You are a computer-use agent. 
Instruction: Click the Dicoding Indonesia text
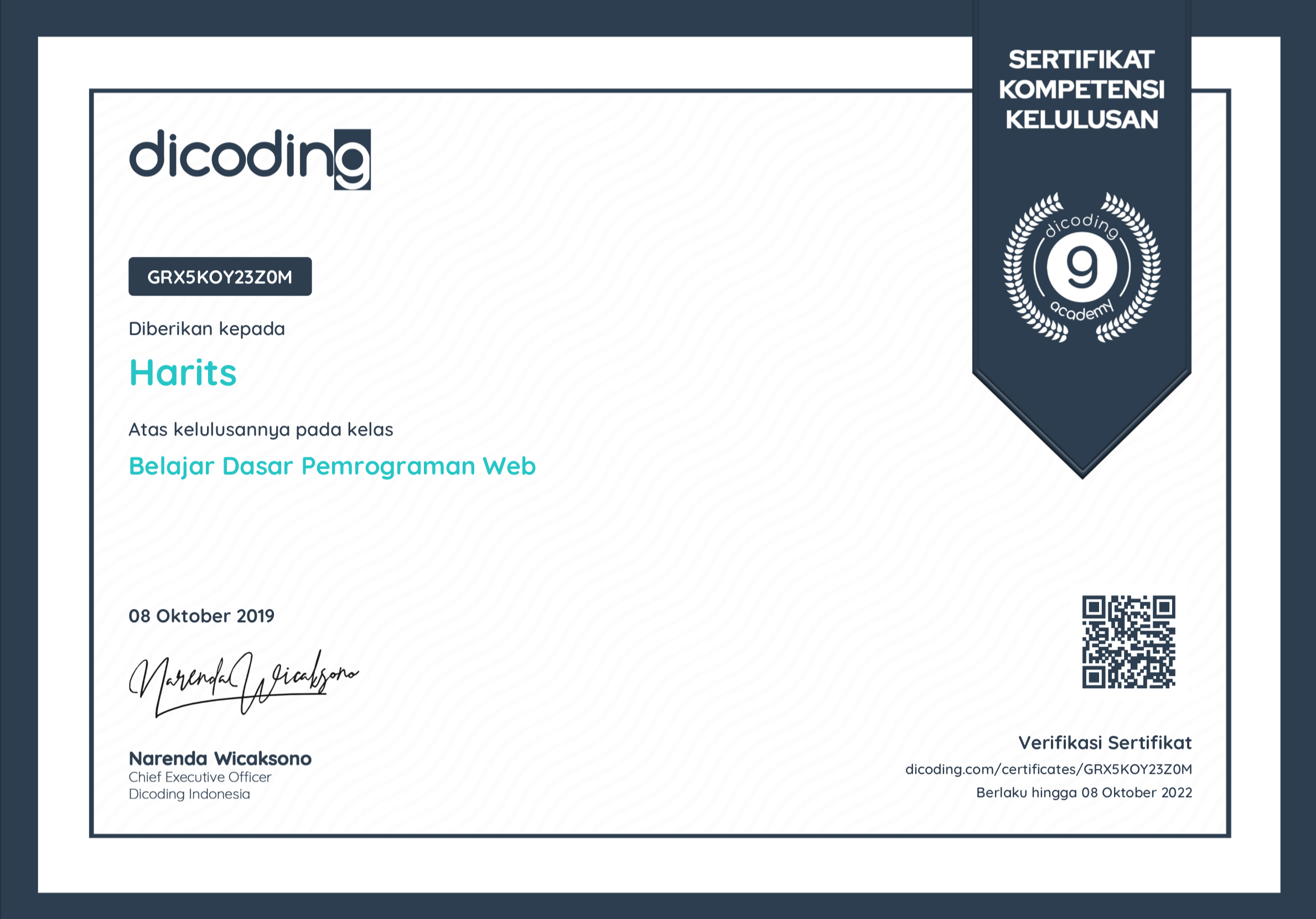pos(189,794)
